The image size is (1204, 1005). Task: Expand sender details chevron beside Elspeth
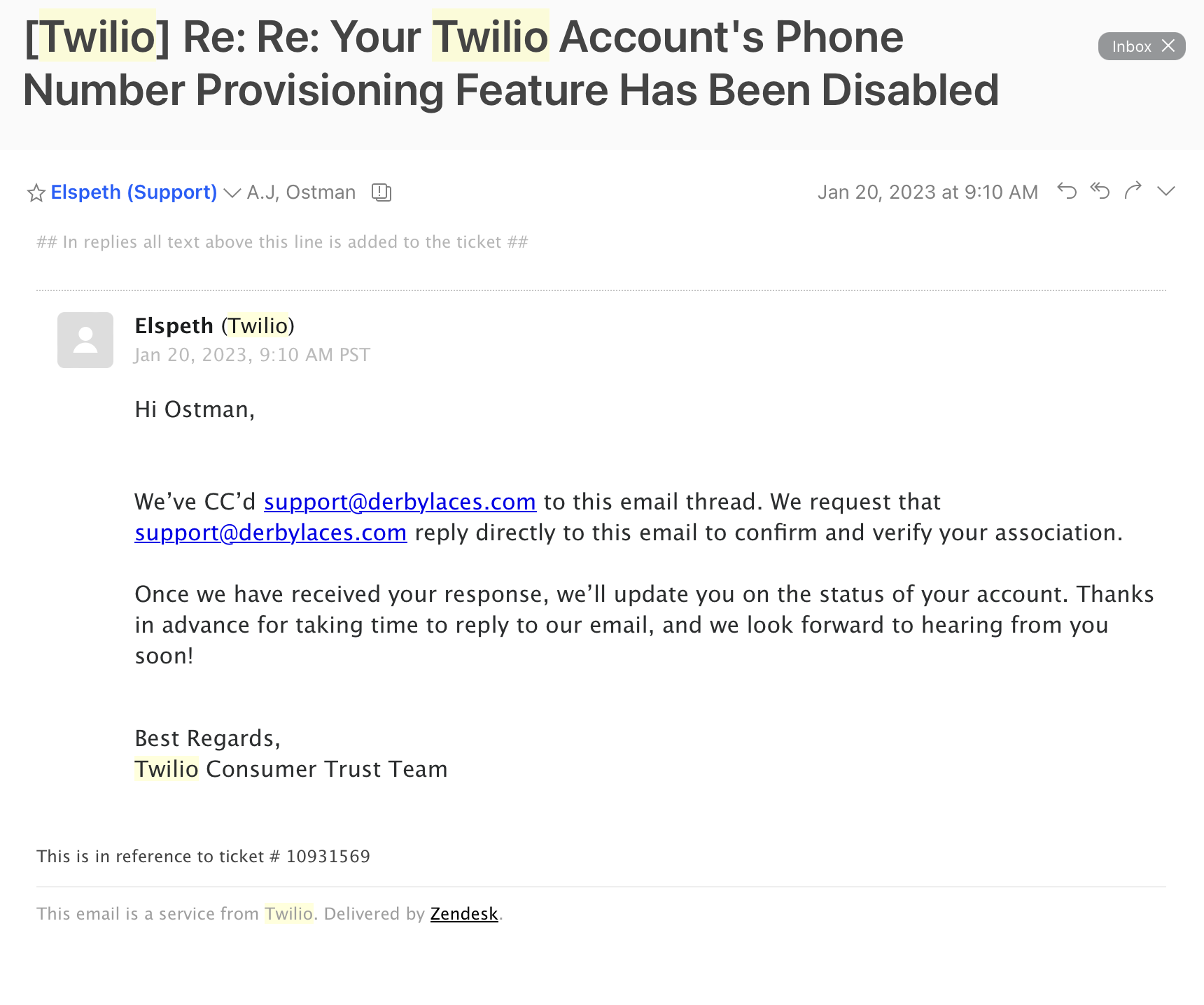point(232,193)
